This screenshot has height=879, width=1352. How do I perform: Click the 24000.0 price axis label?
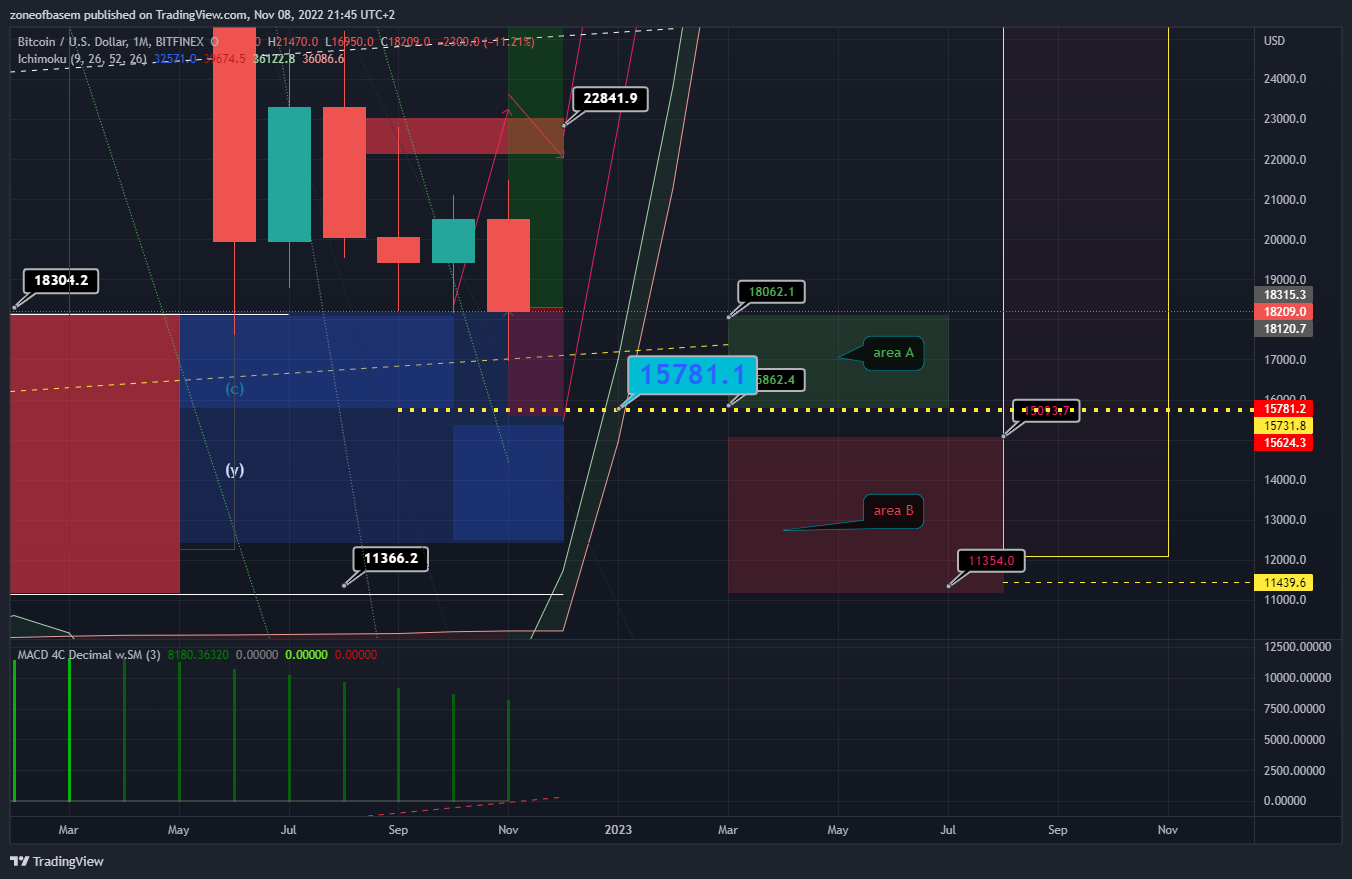(1285, 79)
